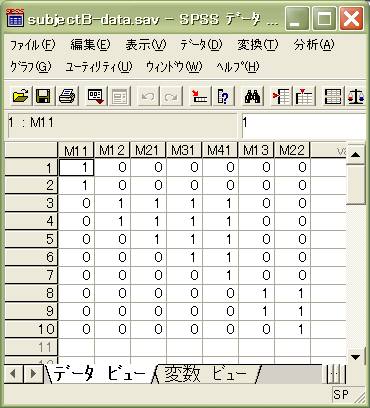Open the Variables info icon
Image resolution: width=370 pixels, height=408 pixels.
[x=223, y=97]
